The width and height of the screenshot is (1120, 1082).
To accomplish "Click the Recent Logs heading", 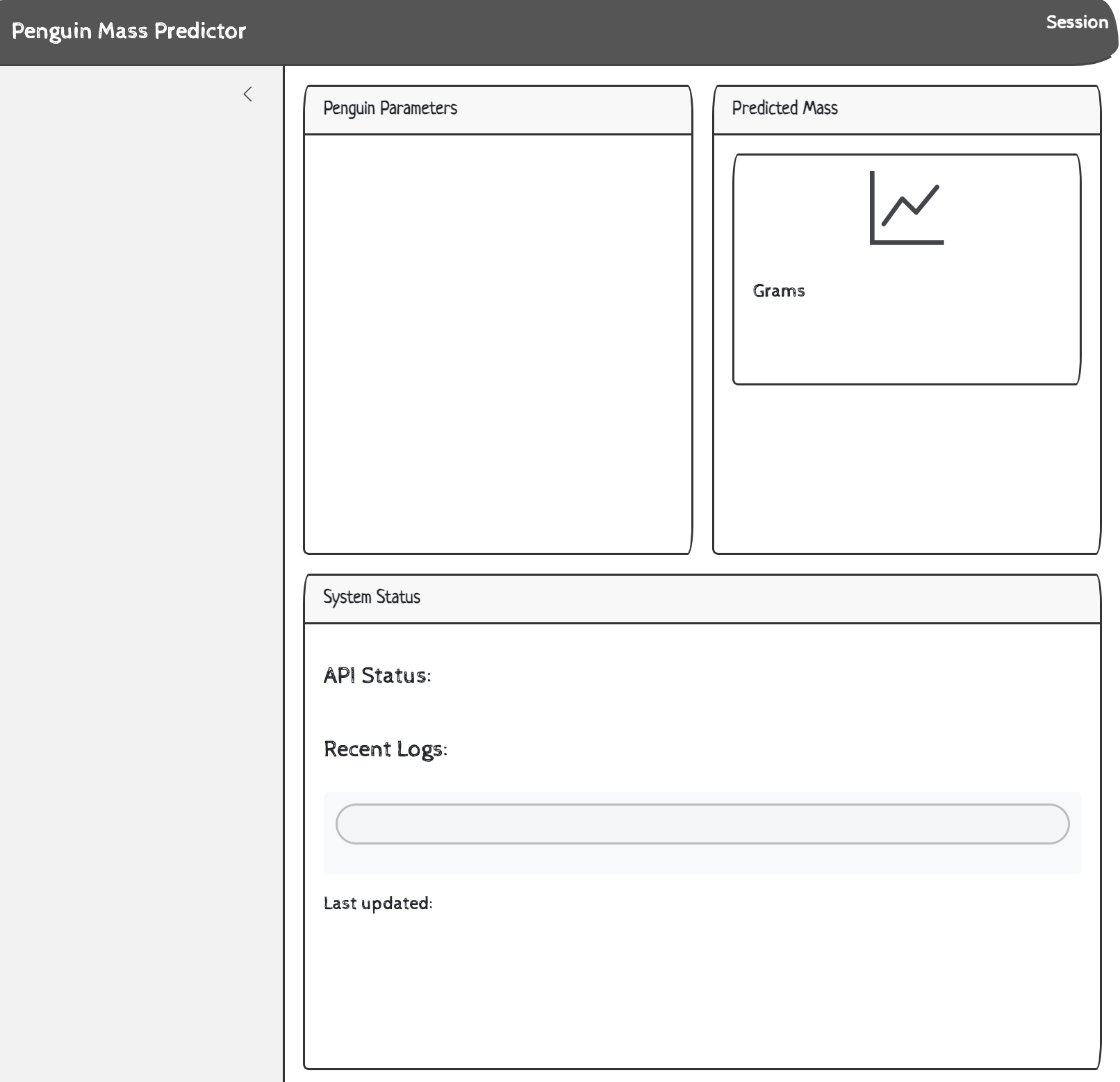I will pos(385,749).
